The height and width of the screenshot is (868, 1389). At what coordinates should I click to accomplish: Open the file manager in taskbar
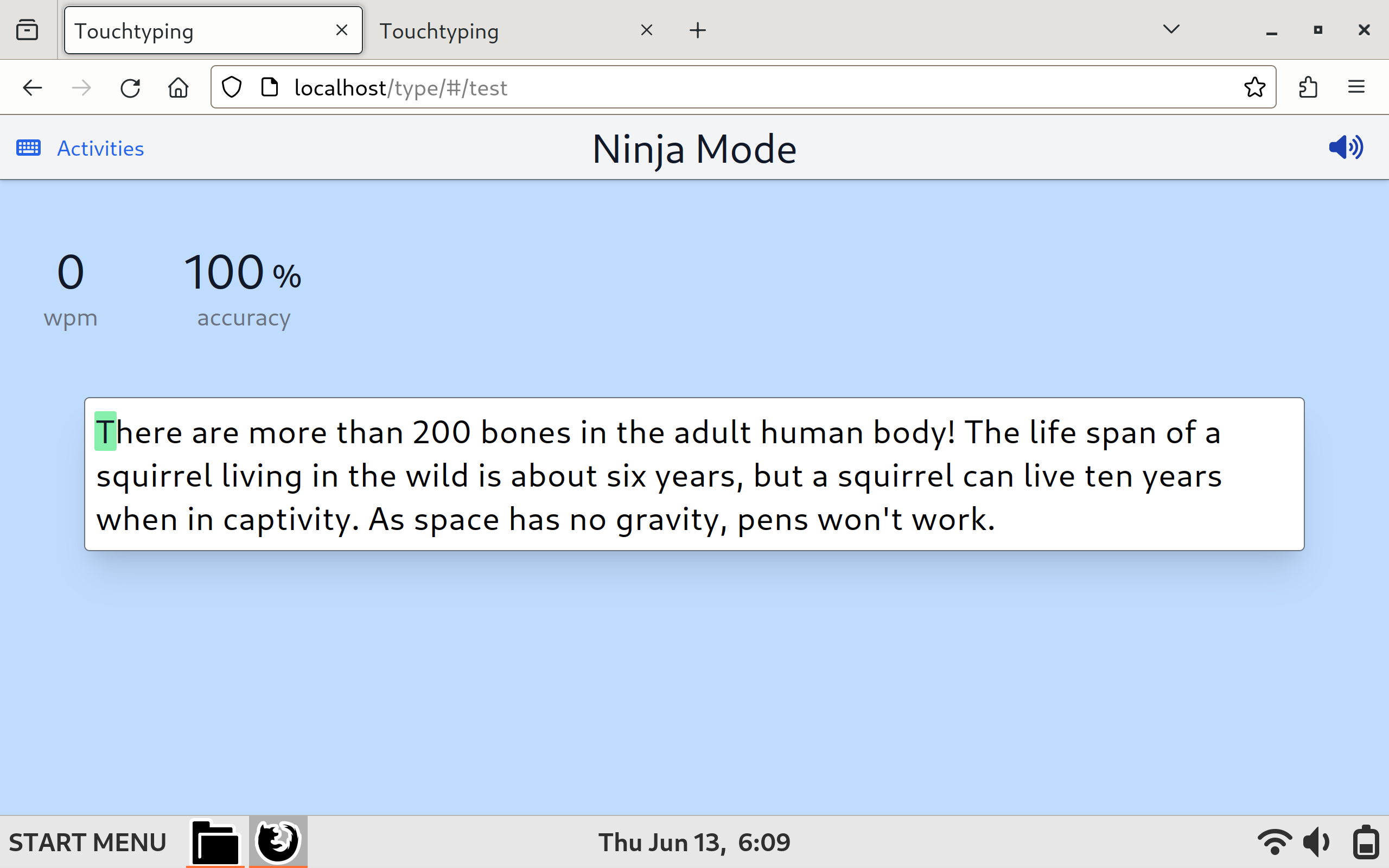pyautogui.click(x=215, y=842)
